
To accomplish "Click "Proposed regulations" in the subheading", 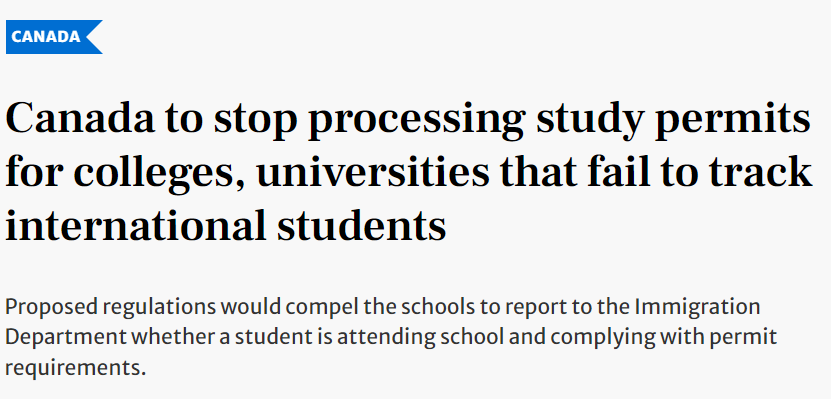I will point(111,308).
